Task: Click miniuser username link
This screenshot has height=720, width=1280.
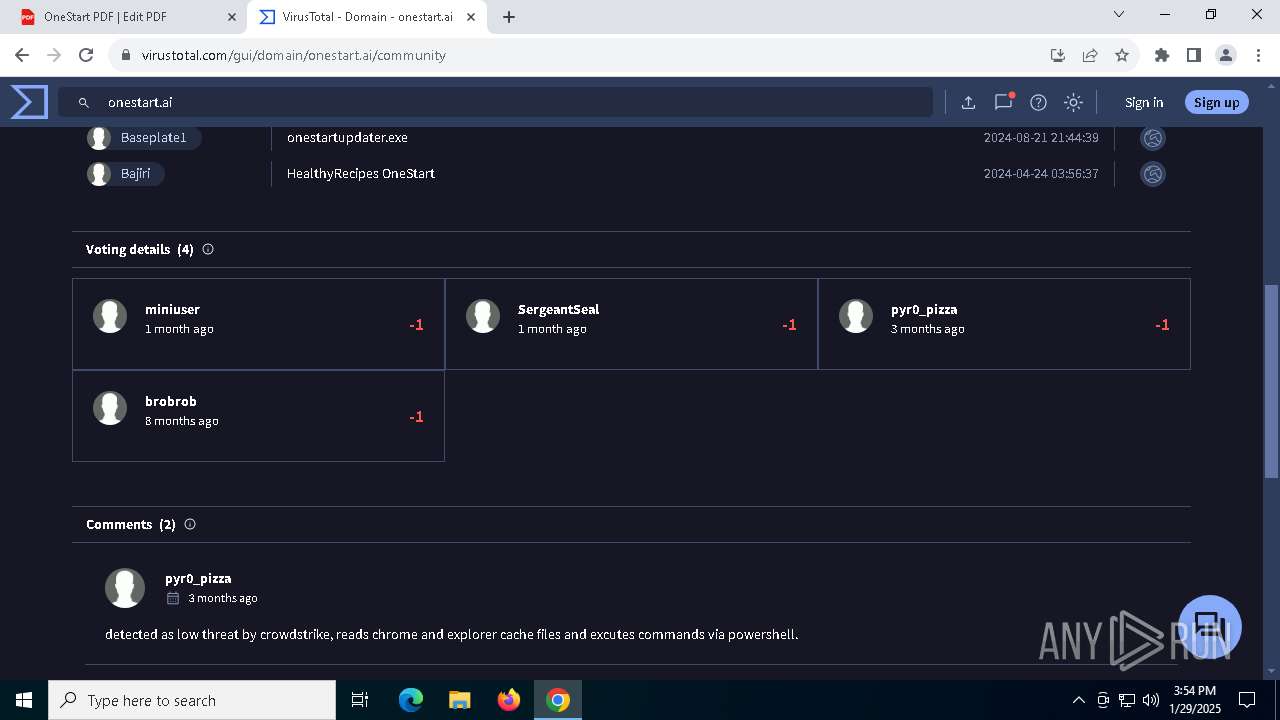Action: coord(172,309)
